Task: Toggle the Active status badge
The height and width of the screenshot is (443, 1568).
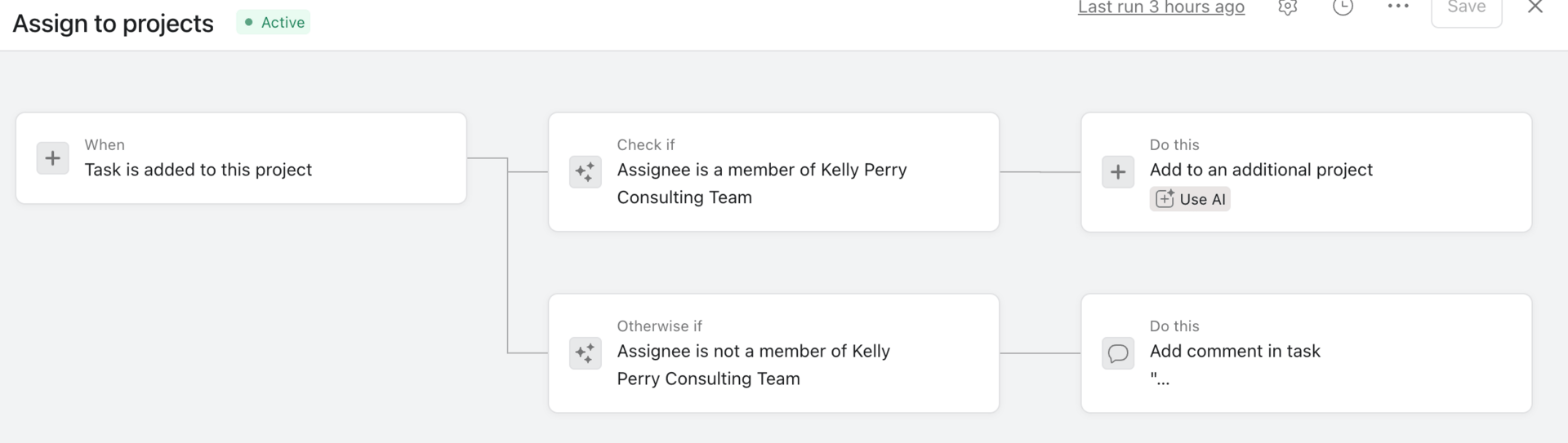Action: pyautogui.click(x=274, y=22)
